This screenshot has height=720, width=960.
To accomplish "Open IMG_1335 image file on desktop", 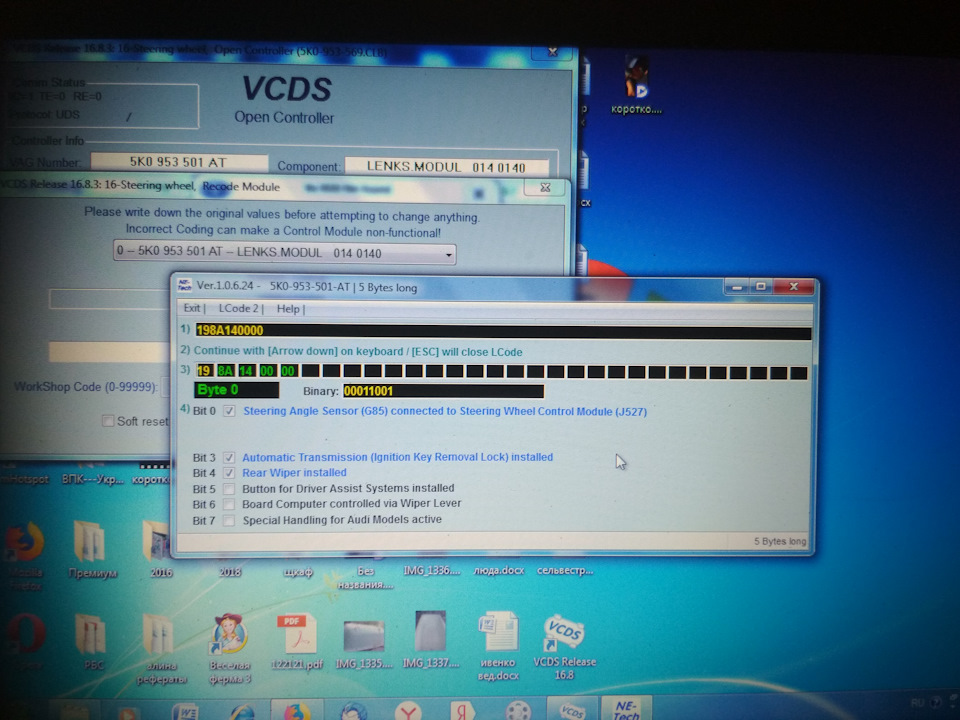I will [364, 644].
